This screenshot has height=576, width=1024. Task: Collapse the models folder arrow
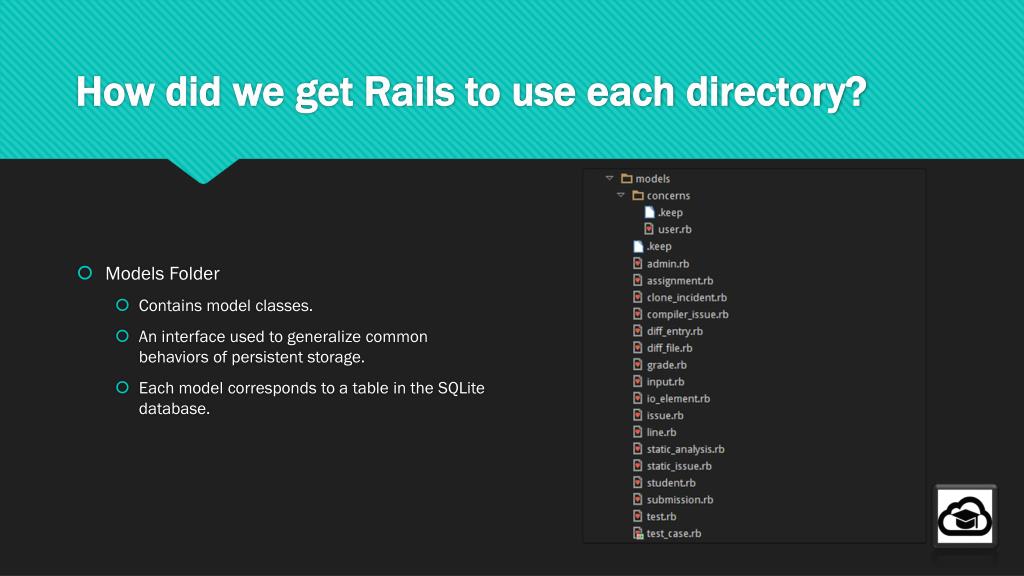pyautogui.click(x=609, y=178)
